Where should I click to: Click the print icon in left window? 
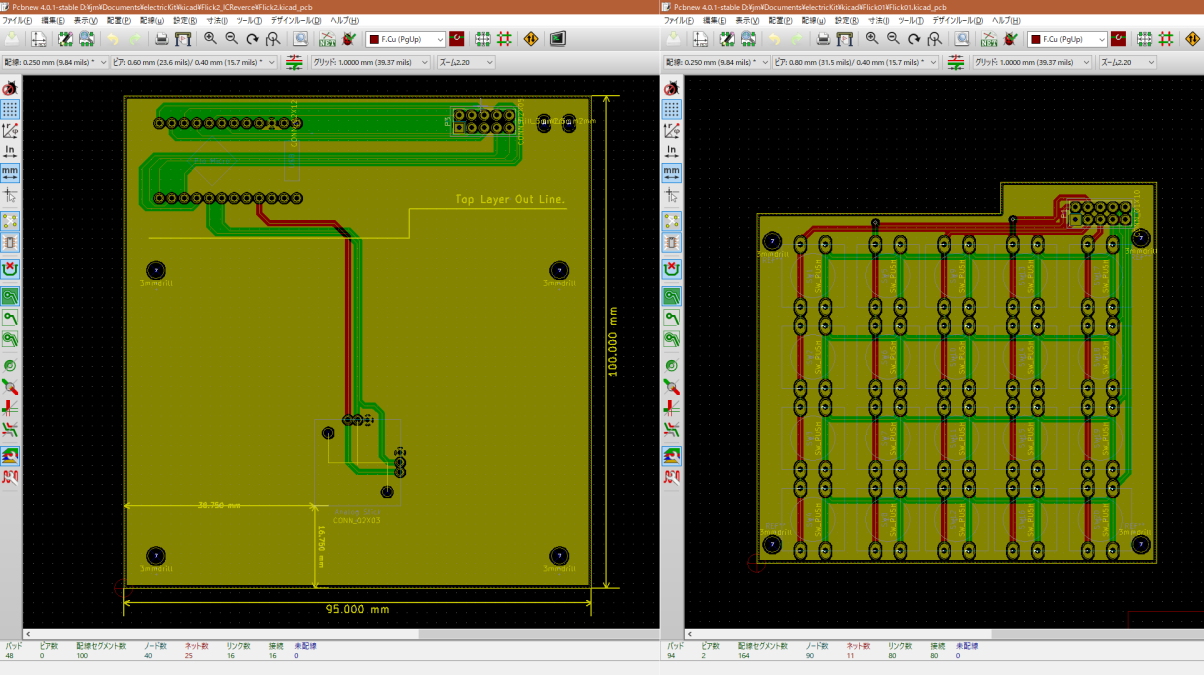(161, 39)
